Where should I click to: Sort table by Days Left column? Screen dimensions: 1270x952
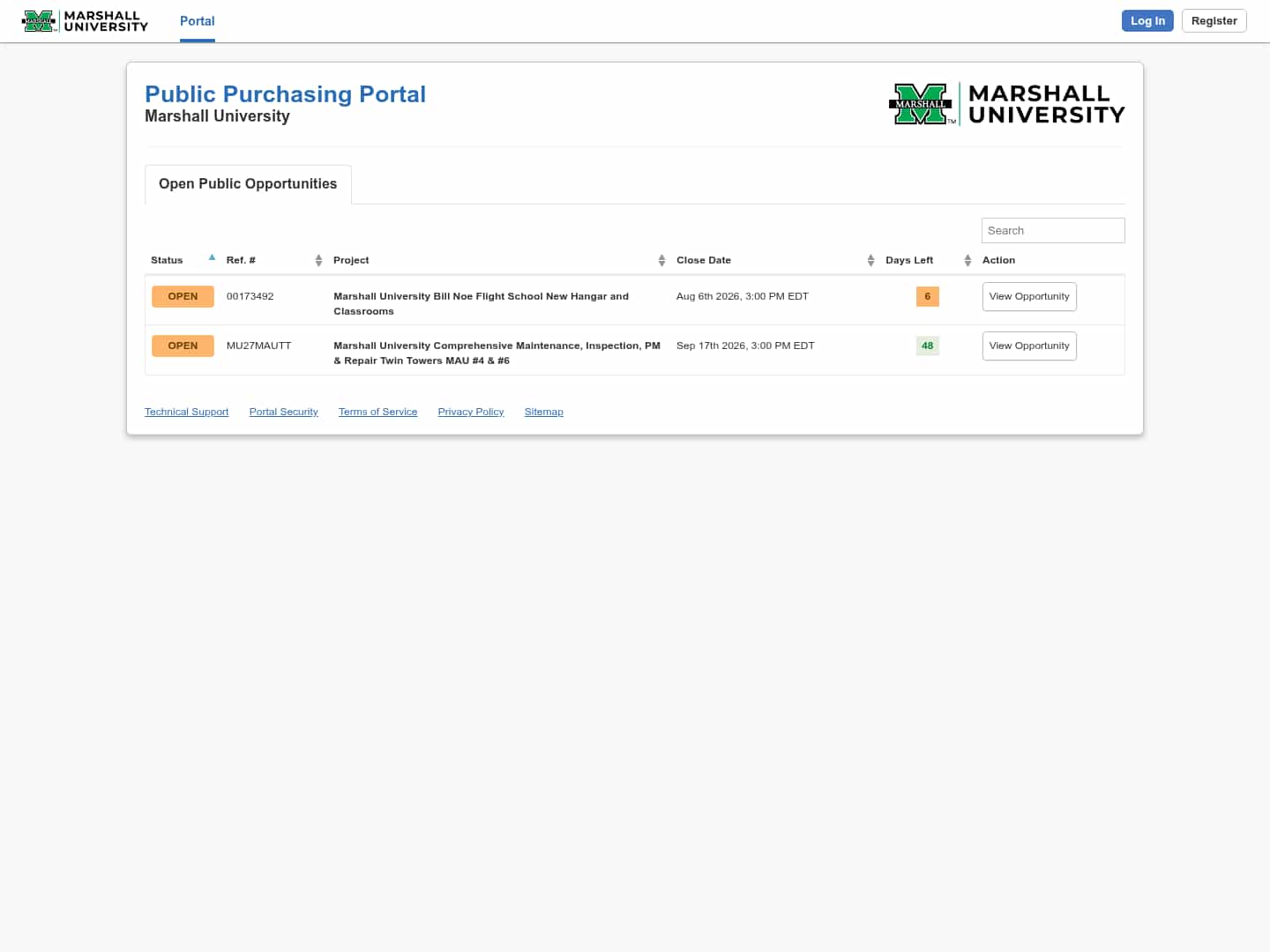[928, 260]
